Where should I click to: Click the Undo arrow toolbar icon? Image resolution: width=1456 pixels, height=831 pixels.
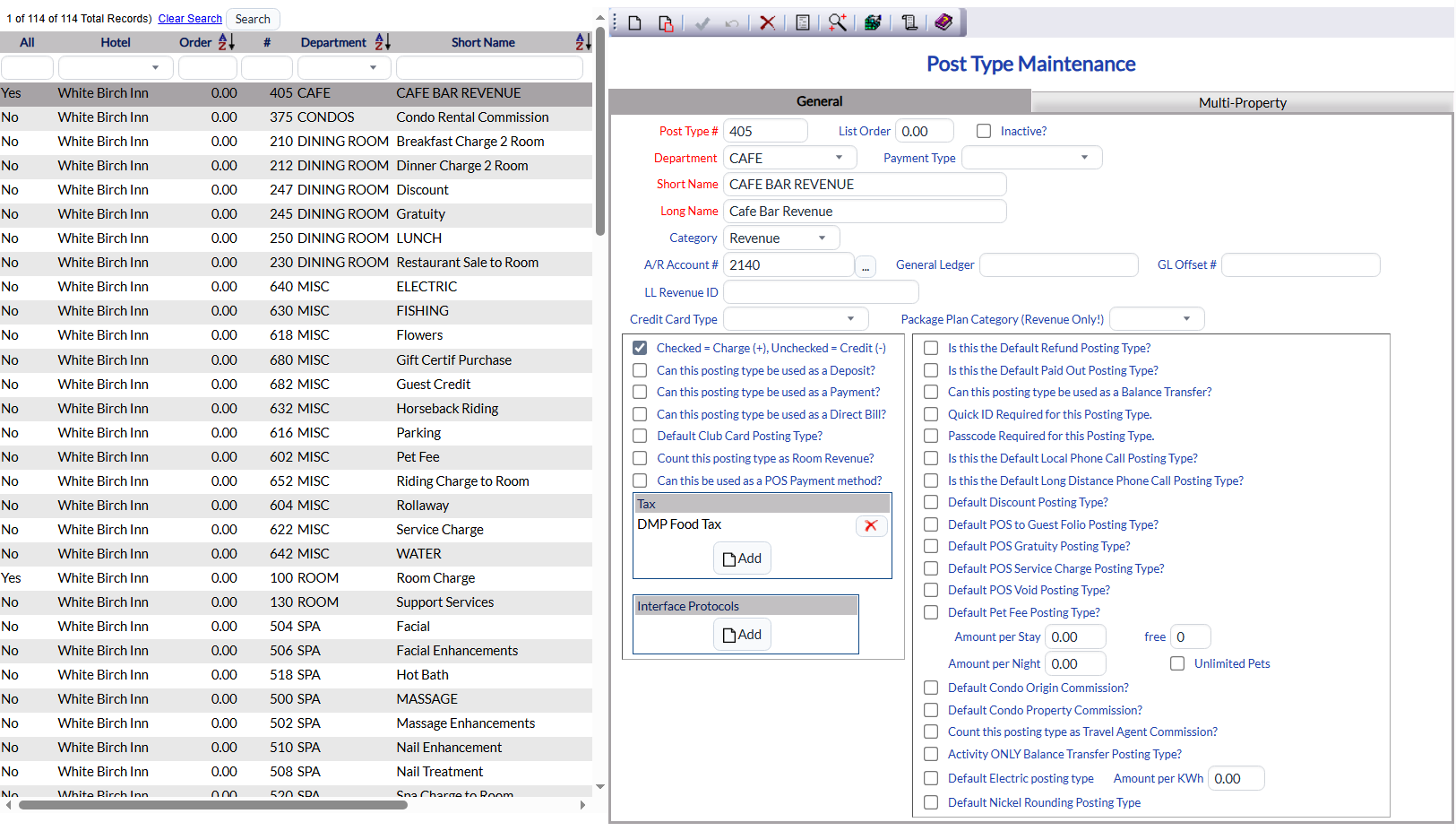[x=732, y=22]
